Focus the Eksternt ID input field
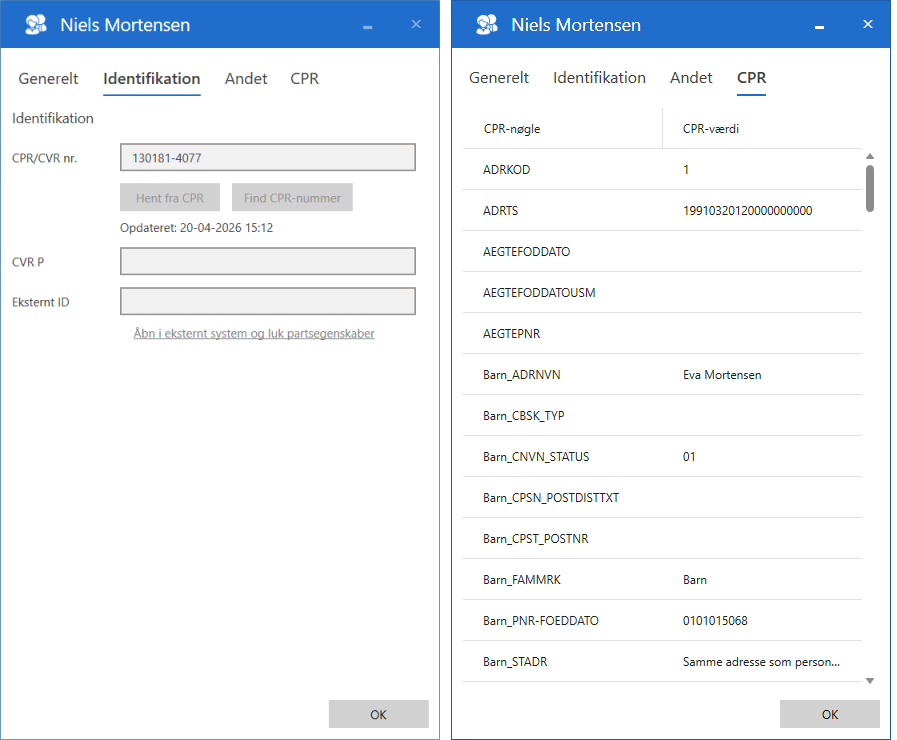This screenshot has height=740, width=897. point(268,301)
